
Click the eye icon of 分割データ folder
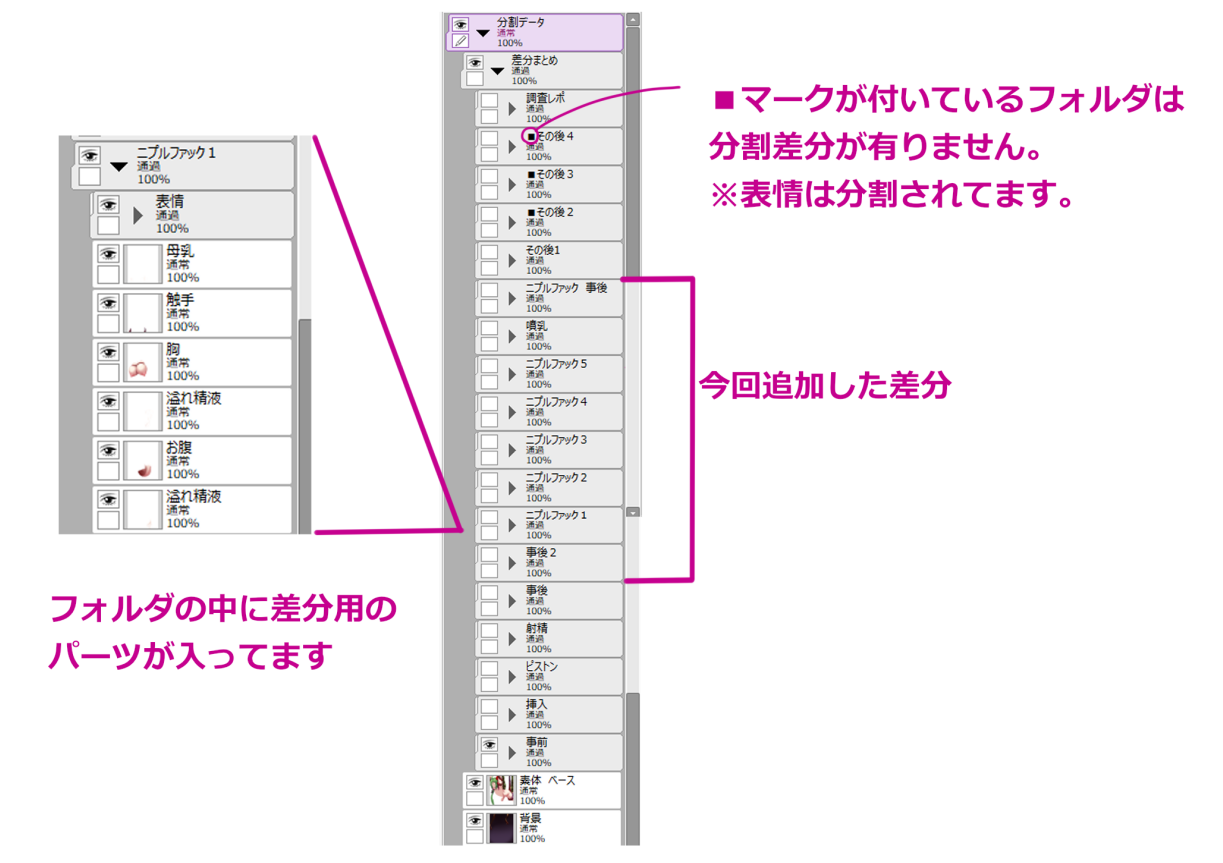coord(460,24)
